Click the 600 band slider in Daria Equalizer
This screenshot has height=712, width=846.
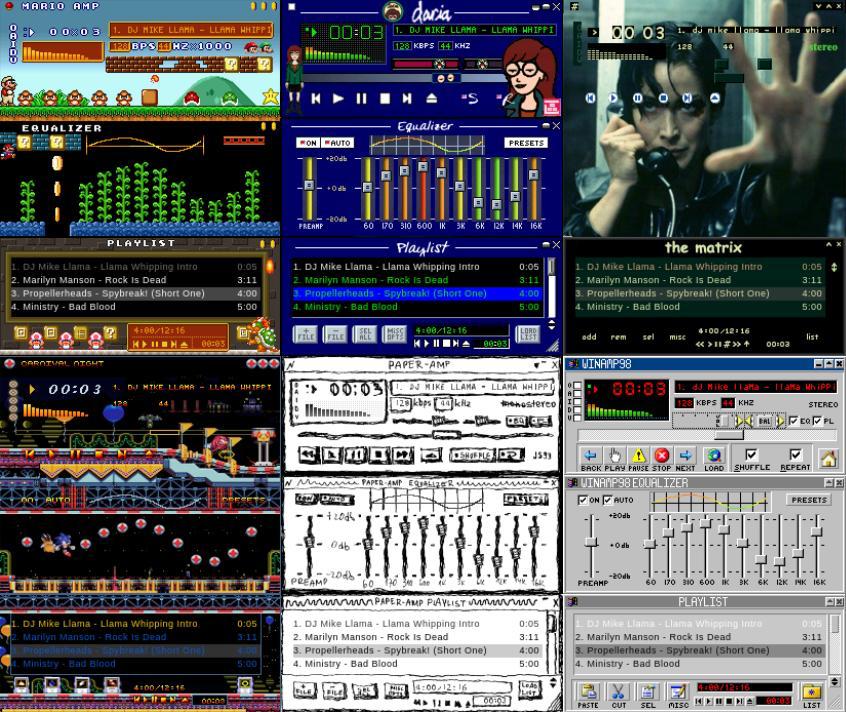click(x=423, y=188)
